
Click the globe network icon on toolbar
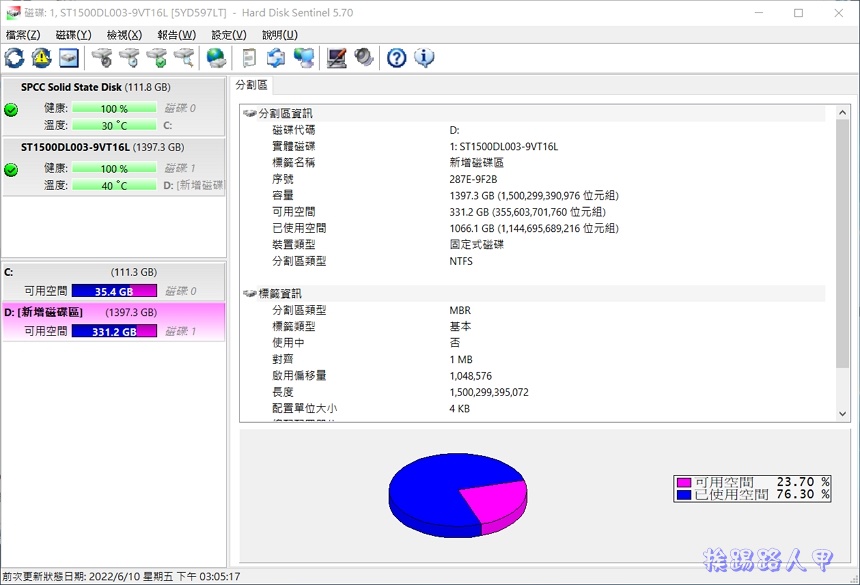coord(216,58)
